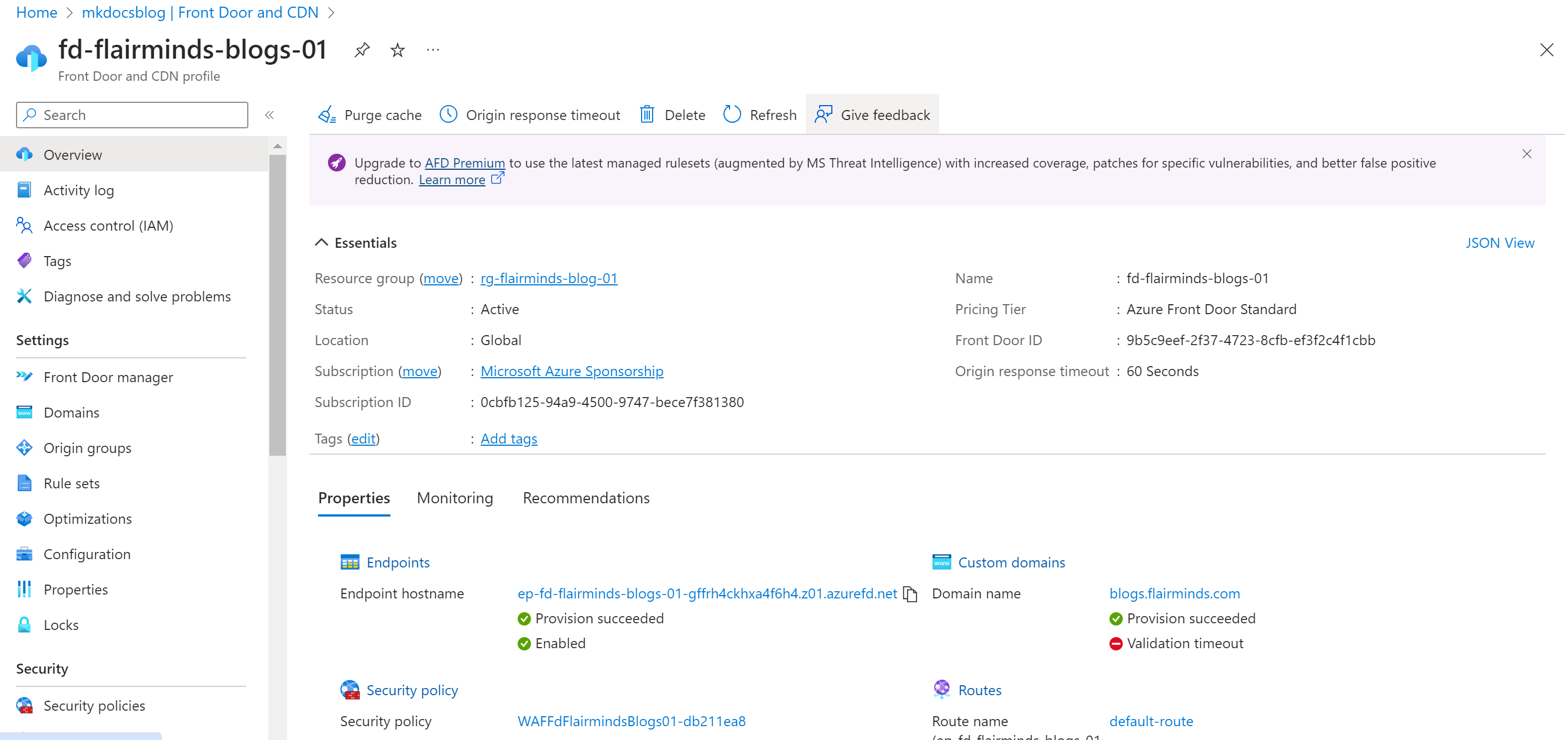This screenshot has height=740, width=1568.
Task: Click the Security policy firewall icon
Action: (350, 690)
